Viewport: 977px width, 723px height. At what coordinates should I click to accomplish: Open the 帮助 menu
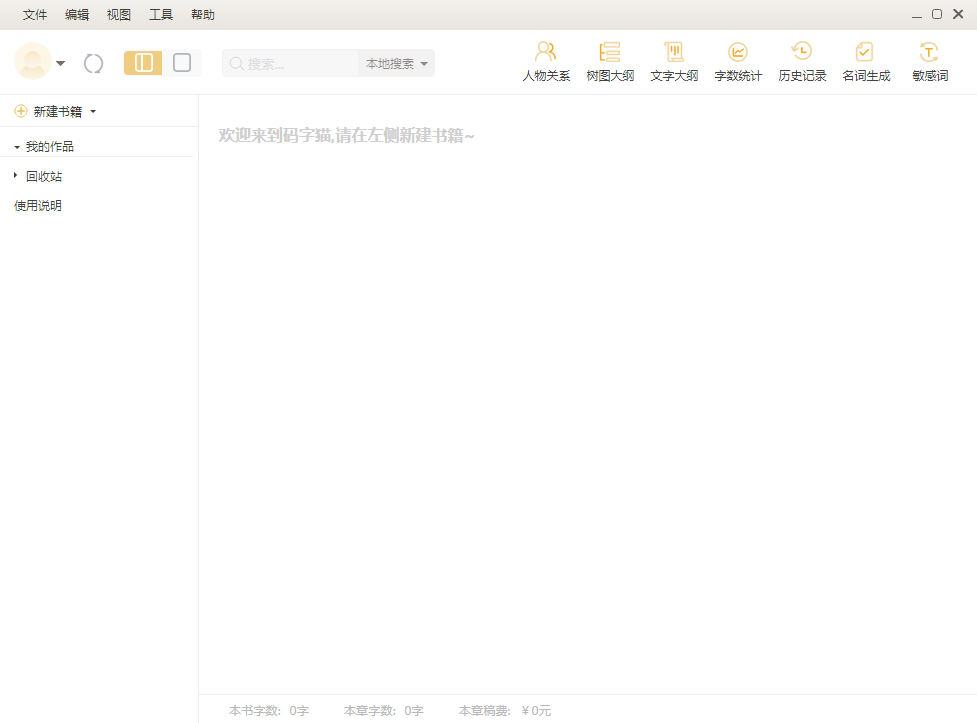pyautogui.click(x=203, y=14)
